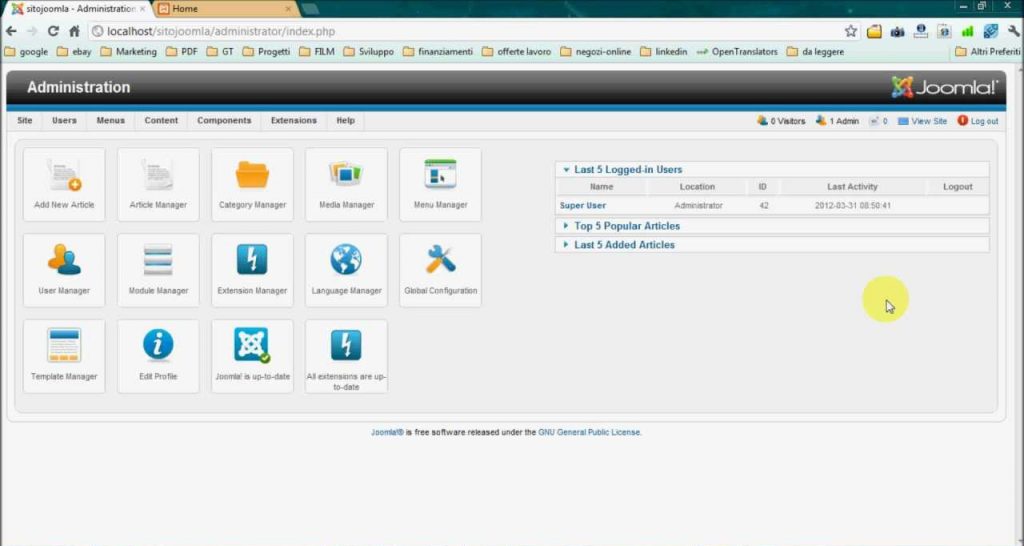Click All extensions are up-to-date icon
Image resolution: width=1024 pixels, height=546 pixels.
click(x=346, y=356)
